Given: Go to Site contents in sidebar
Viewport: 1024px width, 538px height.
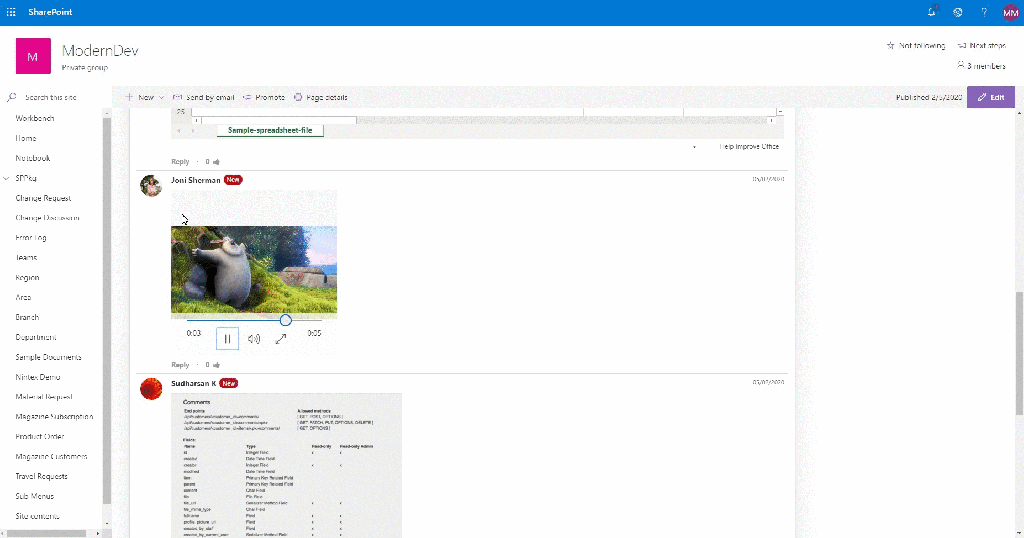Looking at the screenshot, I should point(37,516).
